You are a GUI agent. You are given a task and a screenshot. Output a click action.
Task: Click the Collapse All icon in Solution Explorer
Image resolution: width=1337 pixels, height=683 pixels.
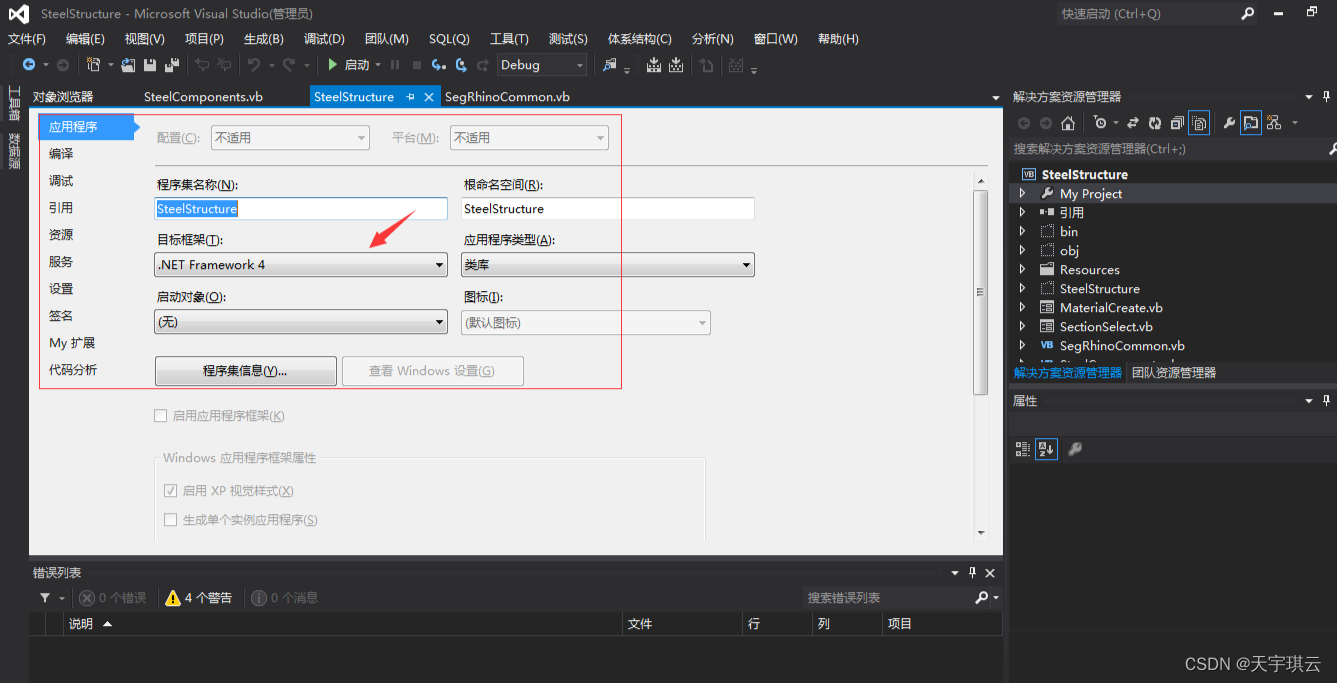click(x=1177, y=123)
